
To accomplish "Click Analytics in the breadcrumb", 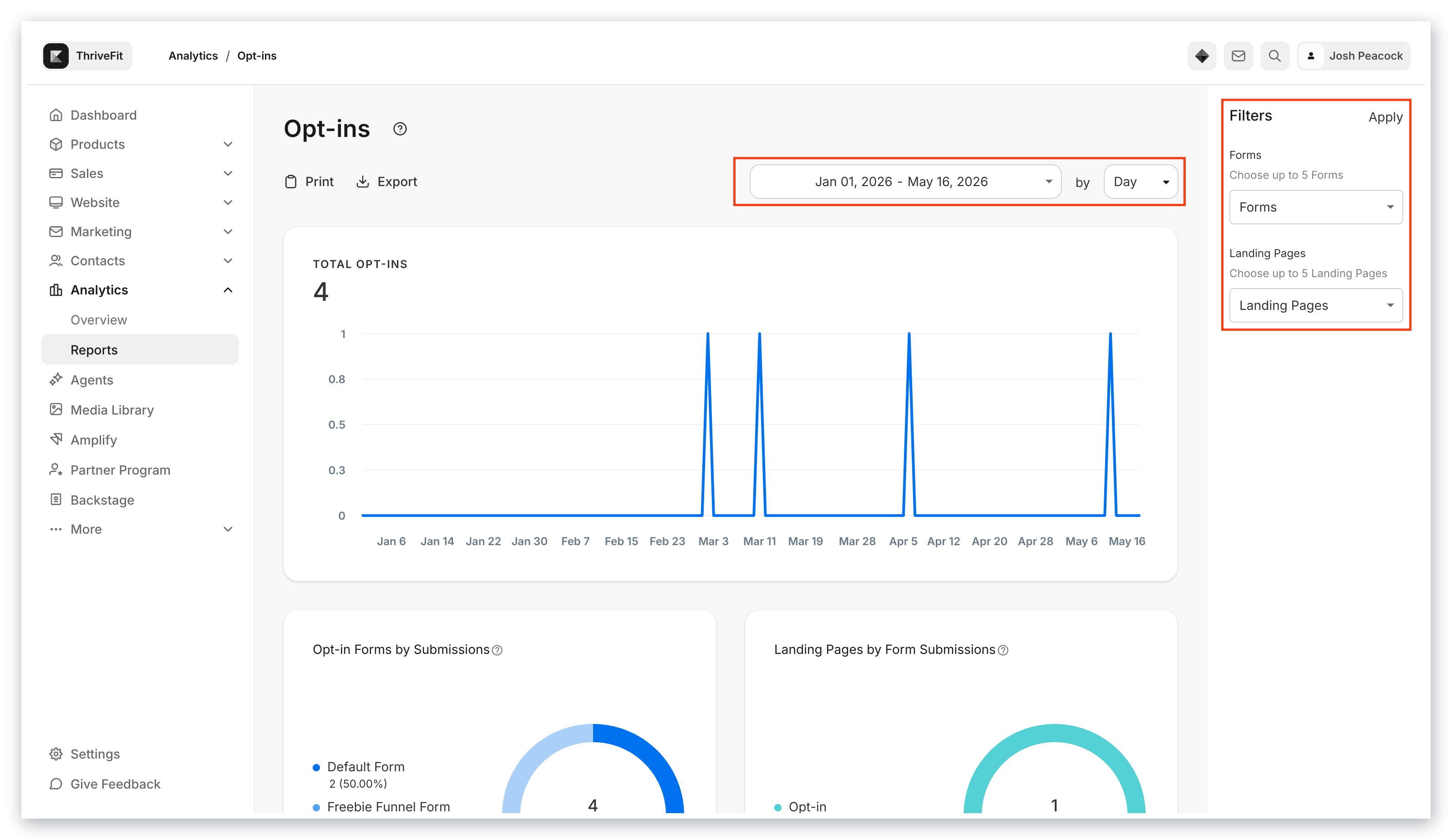I will (193, 56).
